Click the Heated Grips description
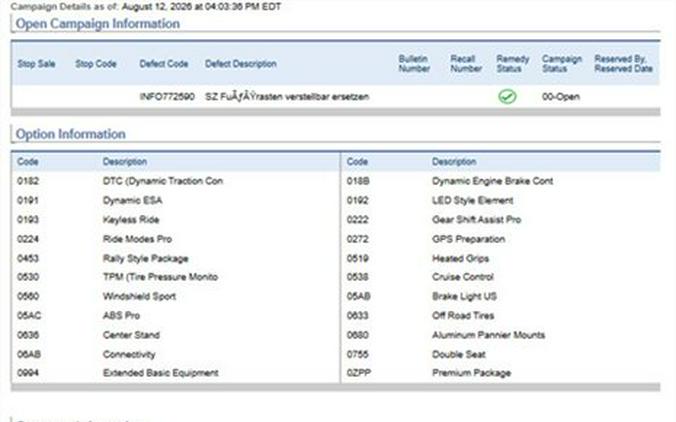676x422 pixels. tap(460, 259)
